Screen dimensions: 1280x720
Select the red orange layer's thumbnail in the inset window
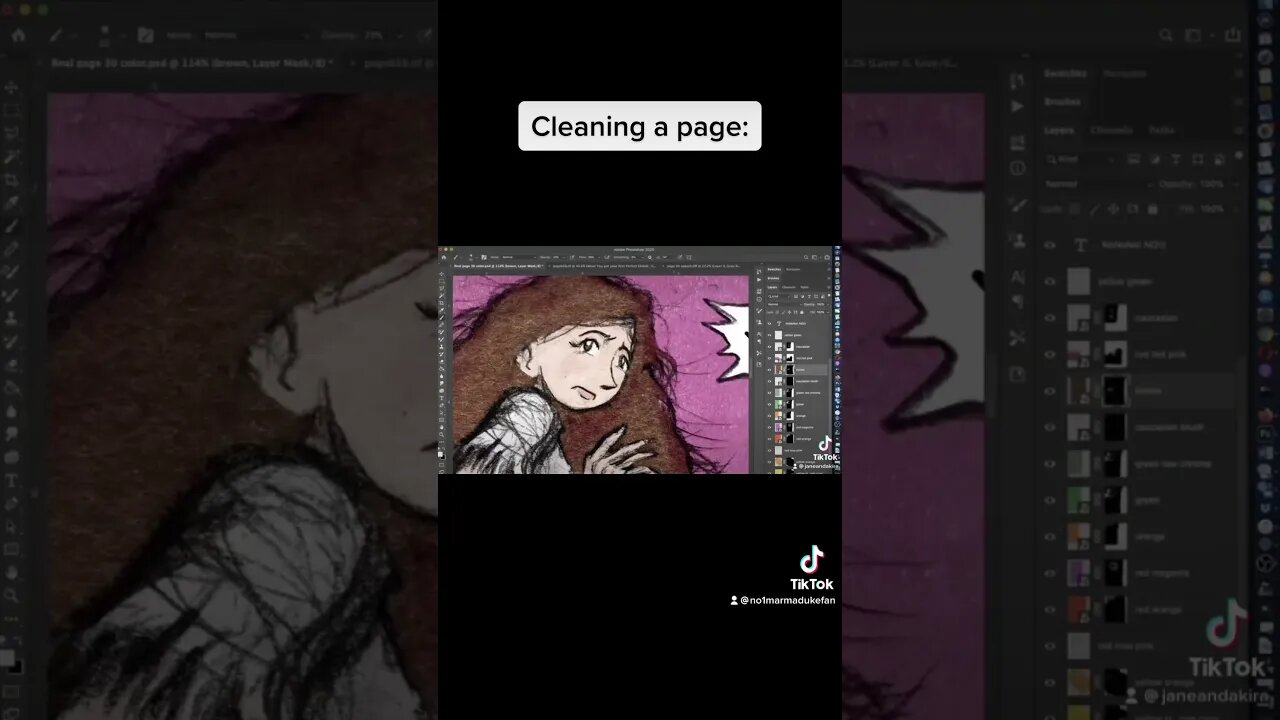pos(778,439)
